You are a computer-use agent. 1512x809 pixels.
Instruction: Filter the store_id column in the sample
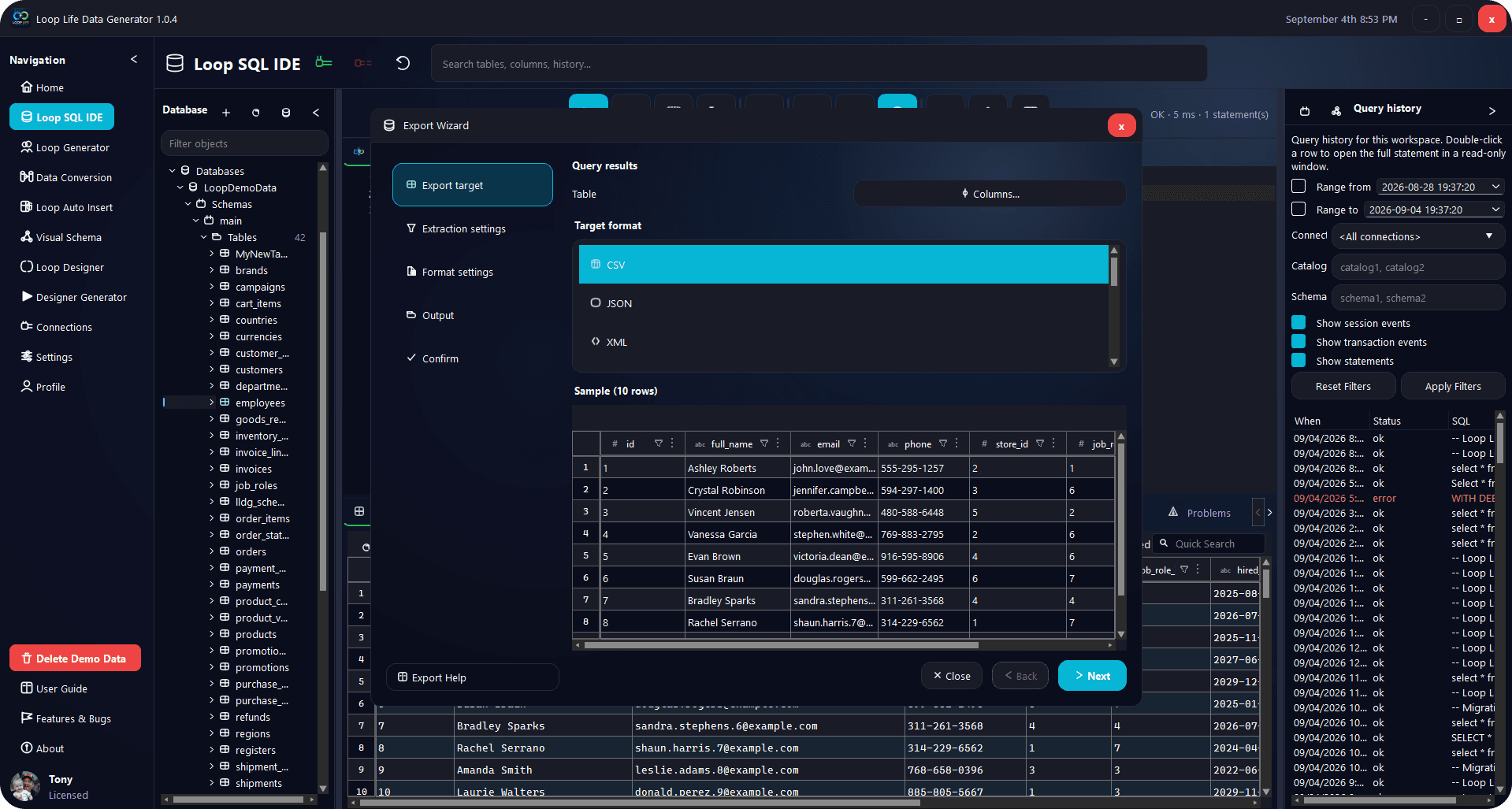pos(1040,443)
